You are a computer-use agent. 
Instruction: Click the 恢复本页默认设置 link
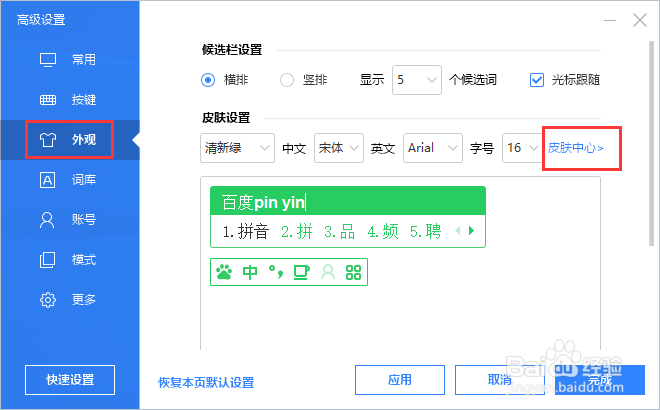point(206,383)
